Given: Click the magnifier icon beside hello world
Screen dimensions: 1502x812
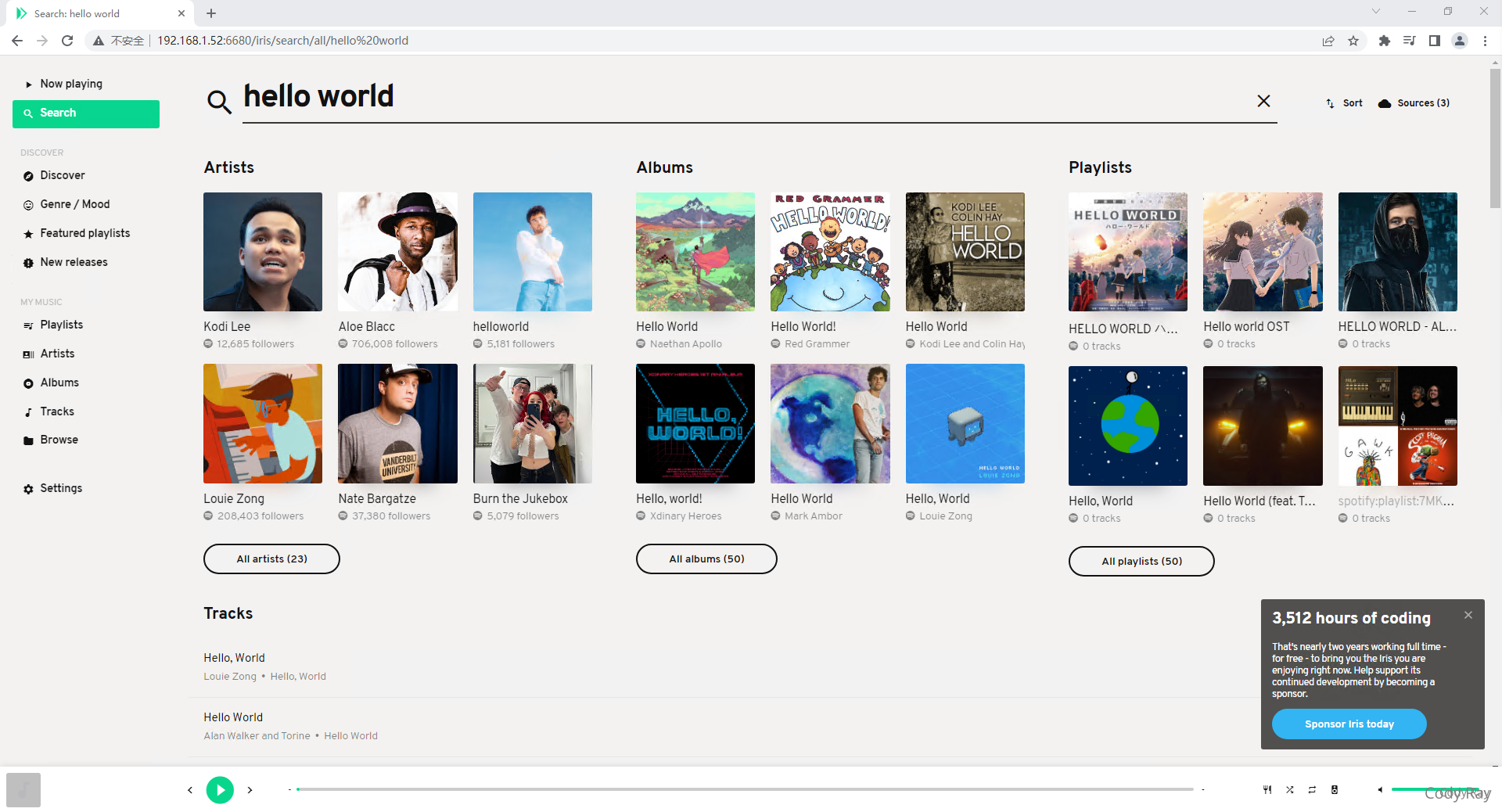Looking at the screenshot, I should pos(219,102).
